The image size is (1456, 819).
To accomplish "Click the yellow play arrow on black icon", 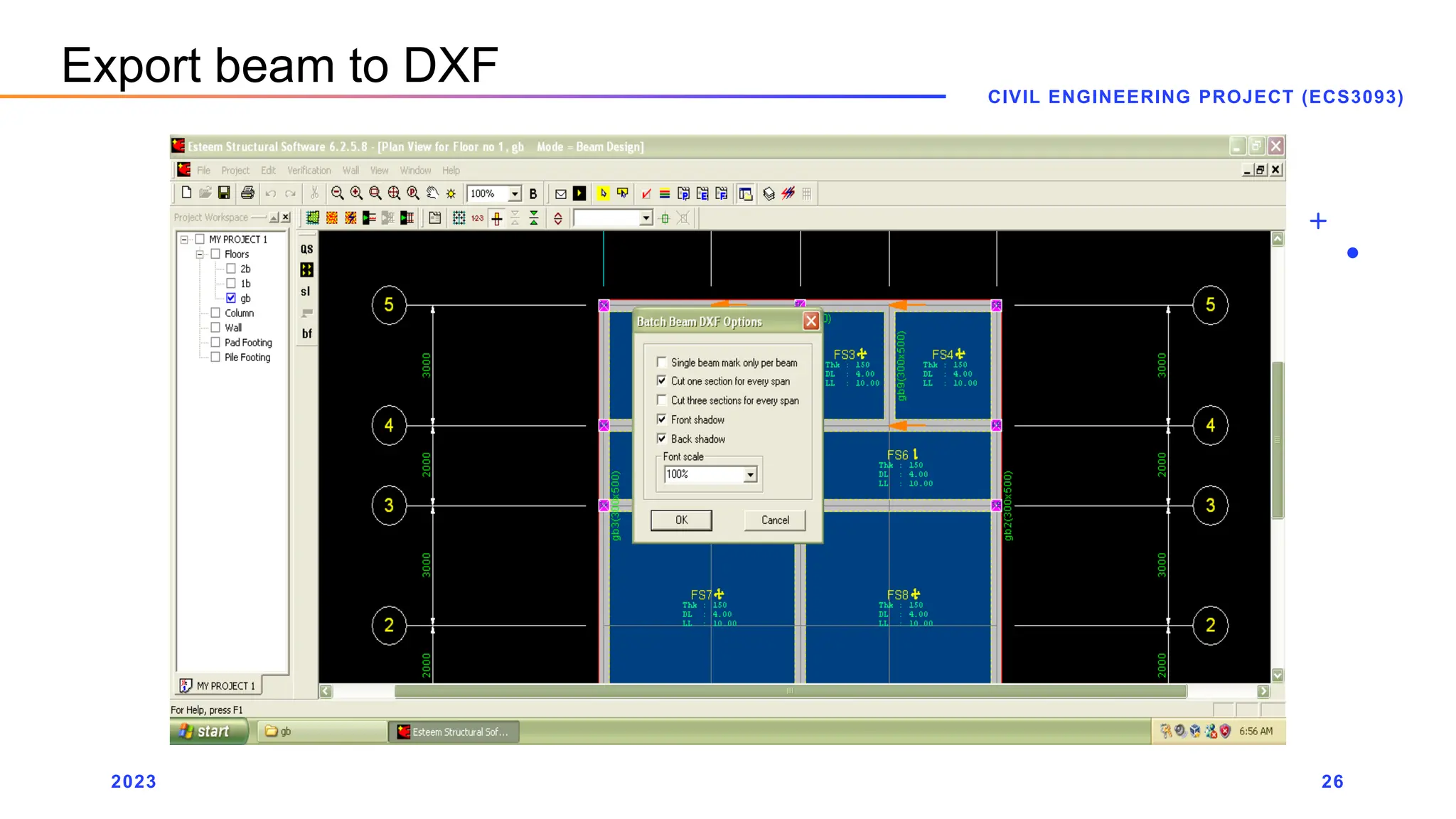I will [580, 193].
